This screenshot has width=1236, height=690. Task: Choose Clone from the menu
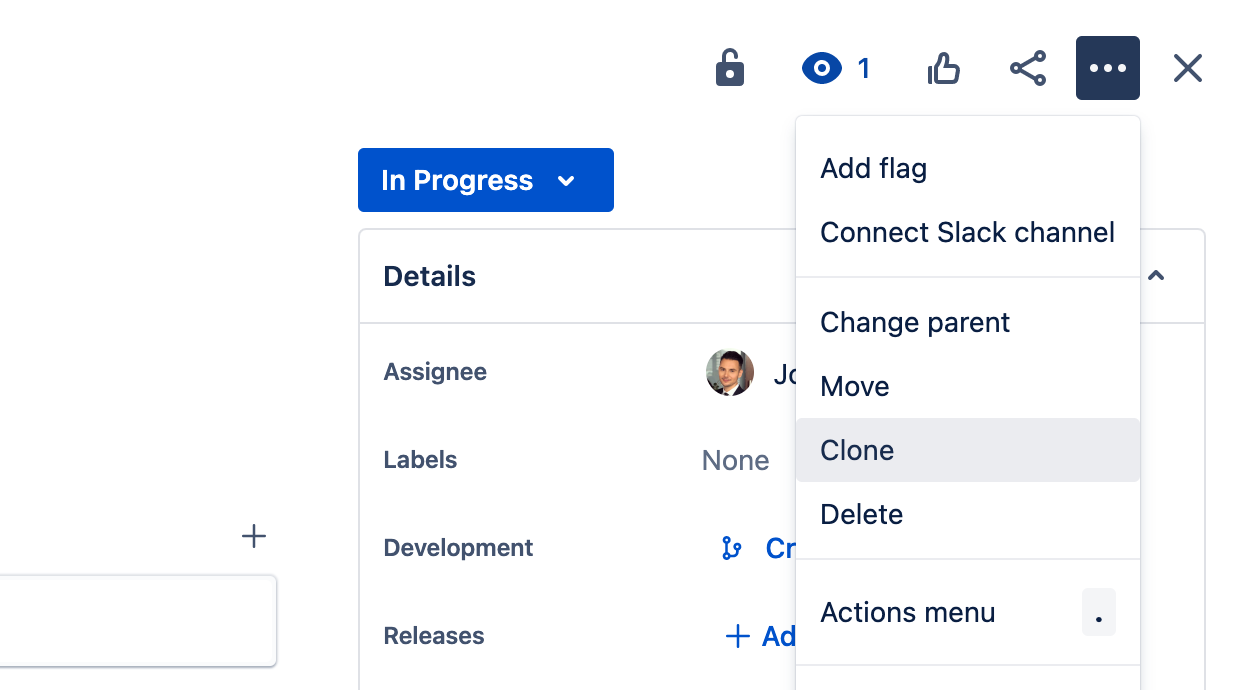click(x=857, y=450)
